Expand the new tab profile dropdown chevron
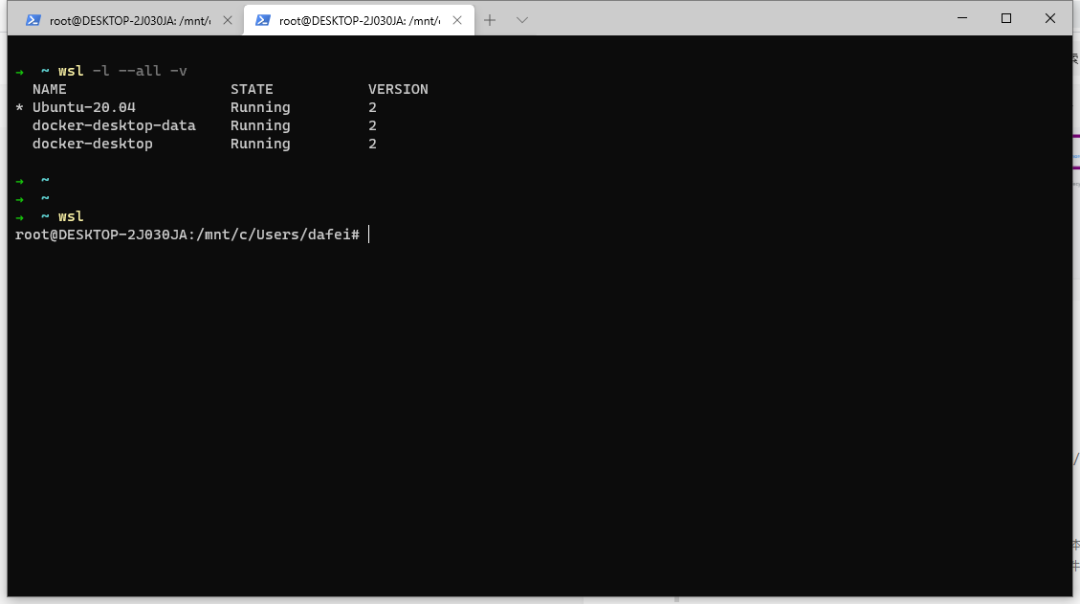1080x604 pixels. [x=522, y=20]
